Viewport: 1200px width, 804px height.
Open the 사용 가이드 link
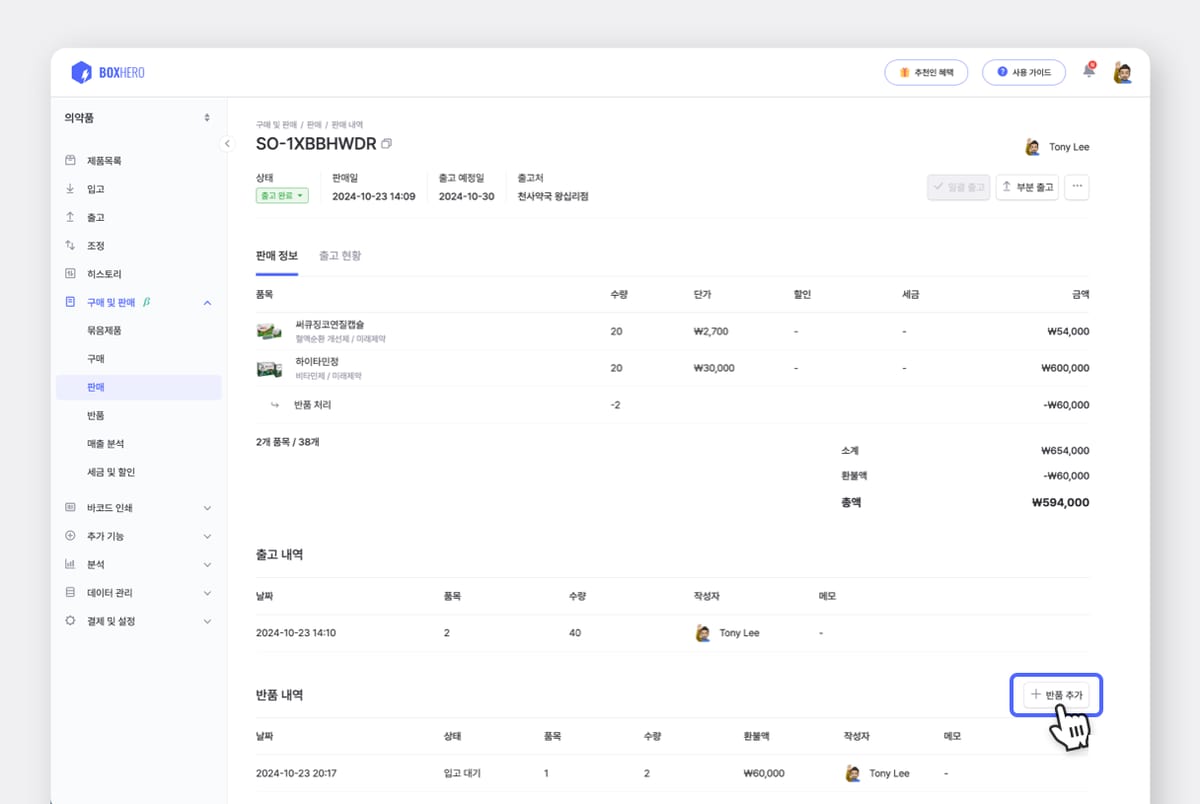coord(1023,72)
